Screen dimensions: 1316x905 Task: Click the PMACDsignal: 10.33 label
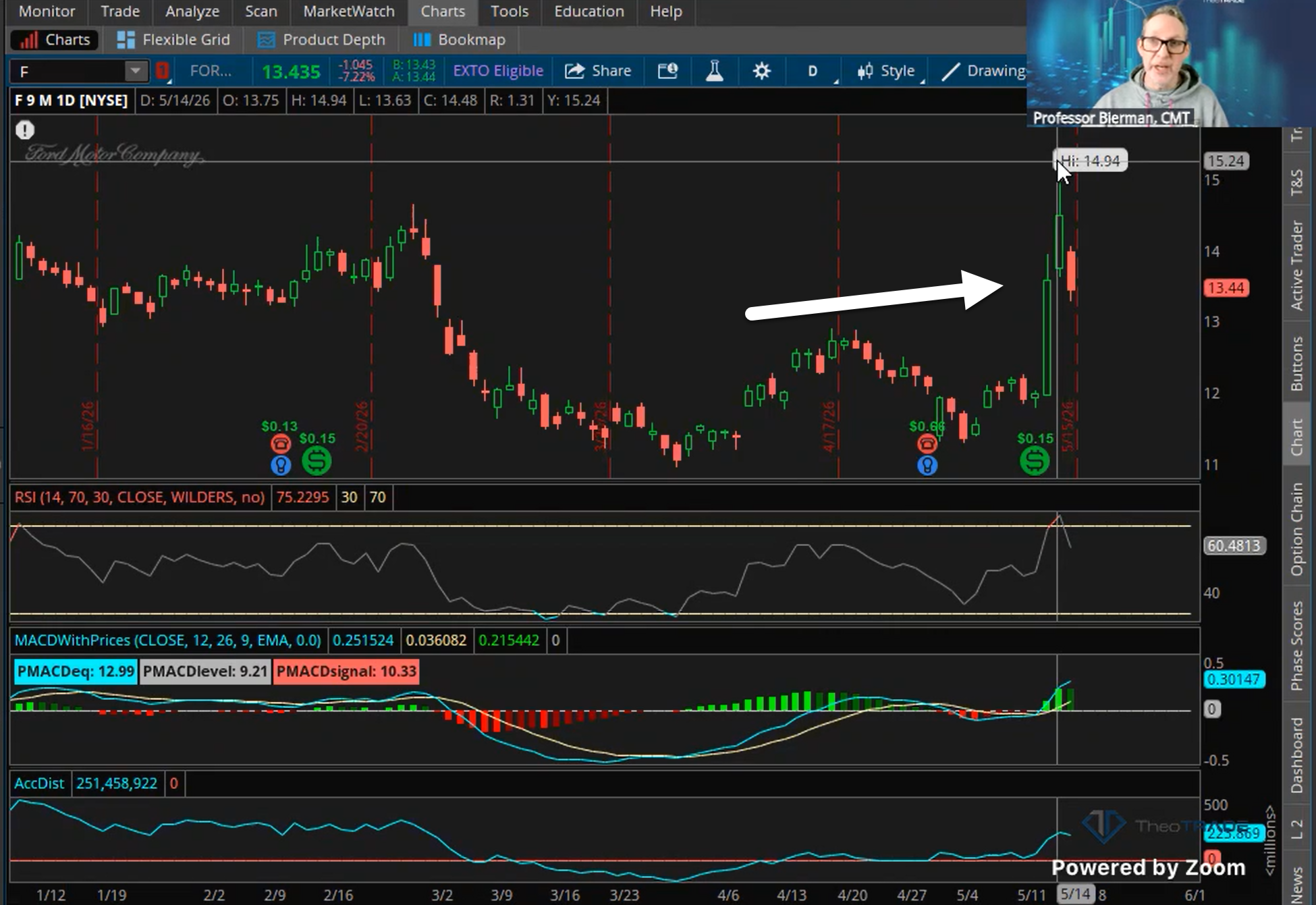click(346, 671)
